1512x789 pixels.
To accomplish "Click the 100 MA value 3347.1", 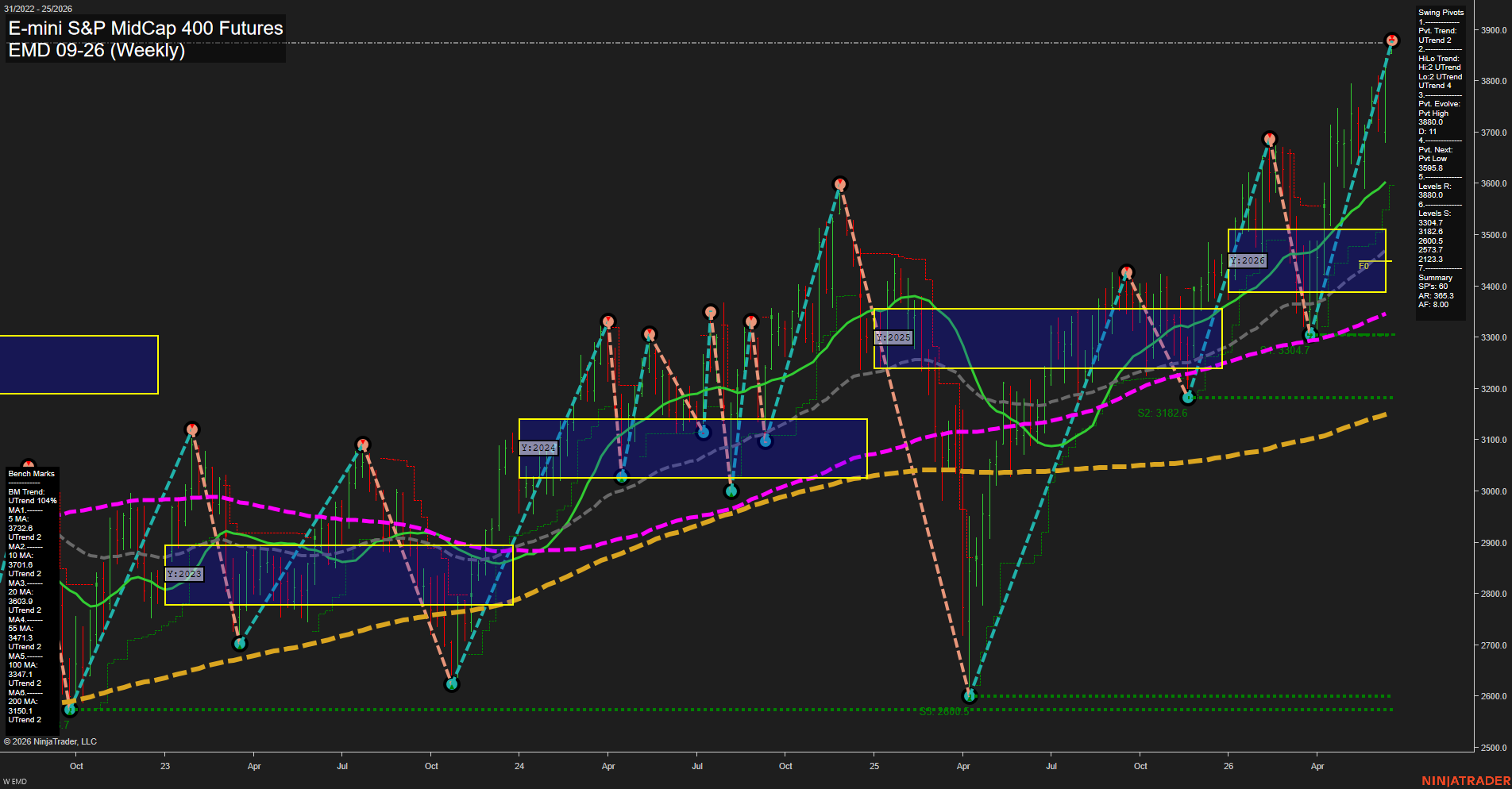I will [x=21, y=674].
